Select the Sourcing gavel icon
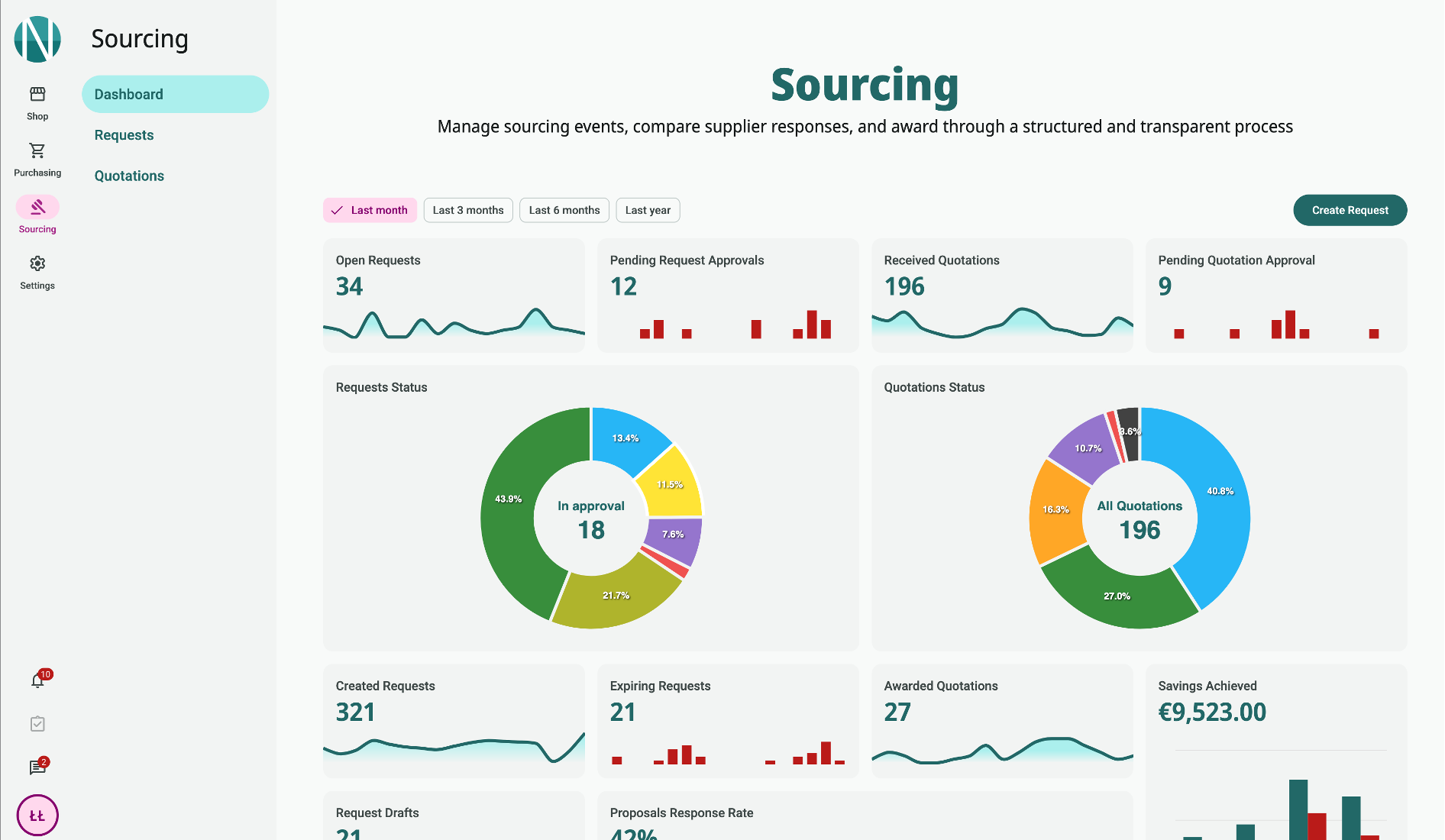 coord(37,207)
